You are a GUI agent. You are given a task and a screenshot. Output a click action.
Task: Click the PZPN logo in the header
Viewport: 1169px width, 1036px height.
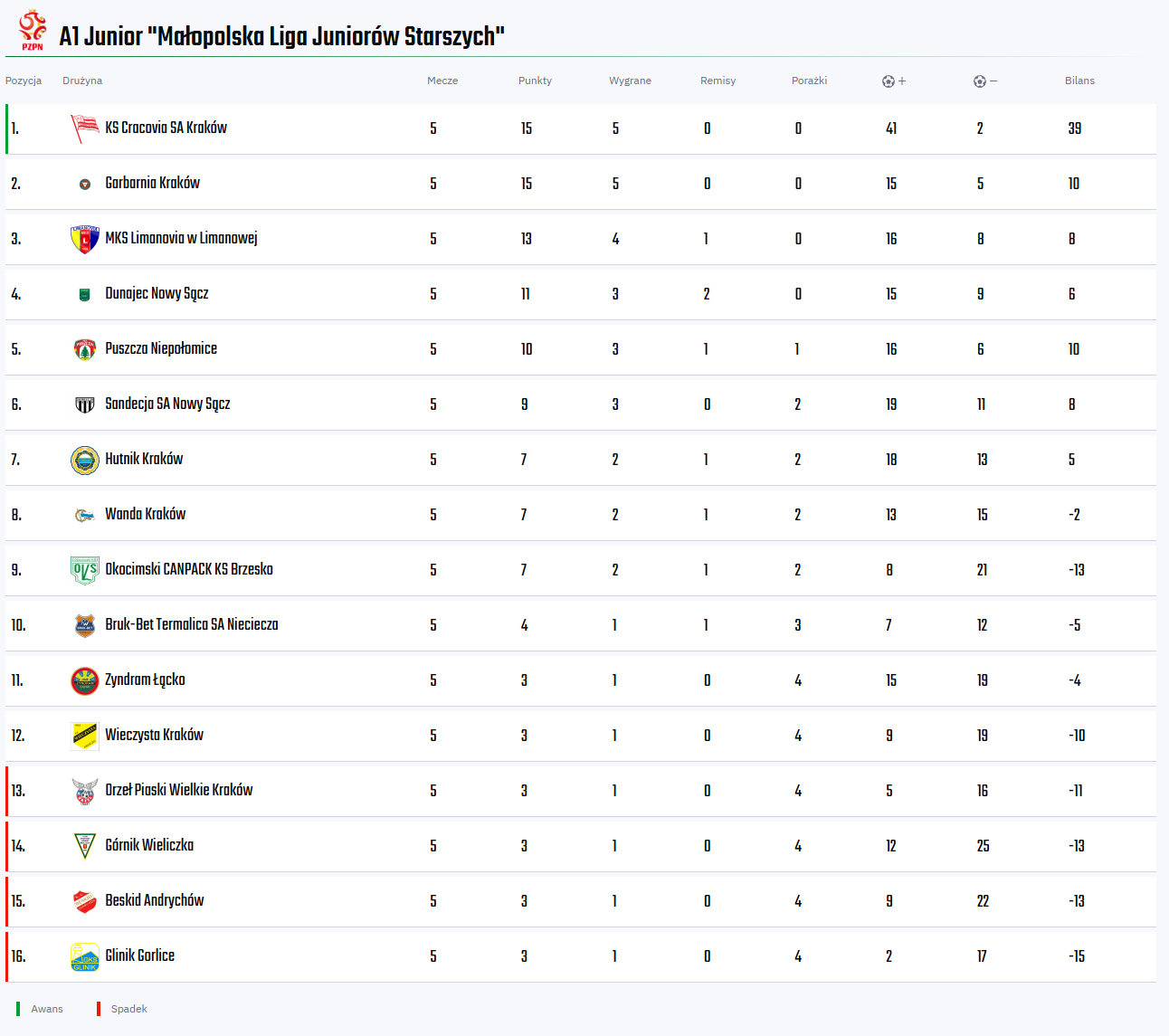pos(33,30)
